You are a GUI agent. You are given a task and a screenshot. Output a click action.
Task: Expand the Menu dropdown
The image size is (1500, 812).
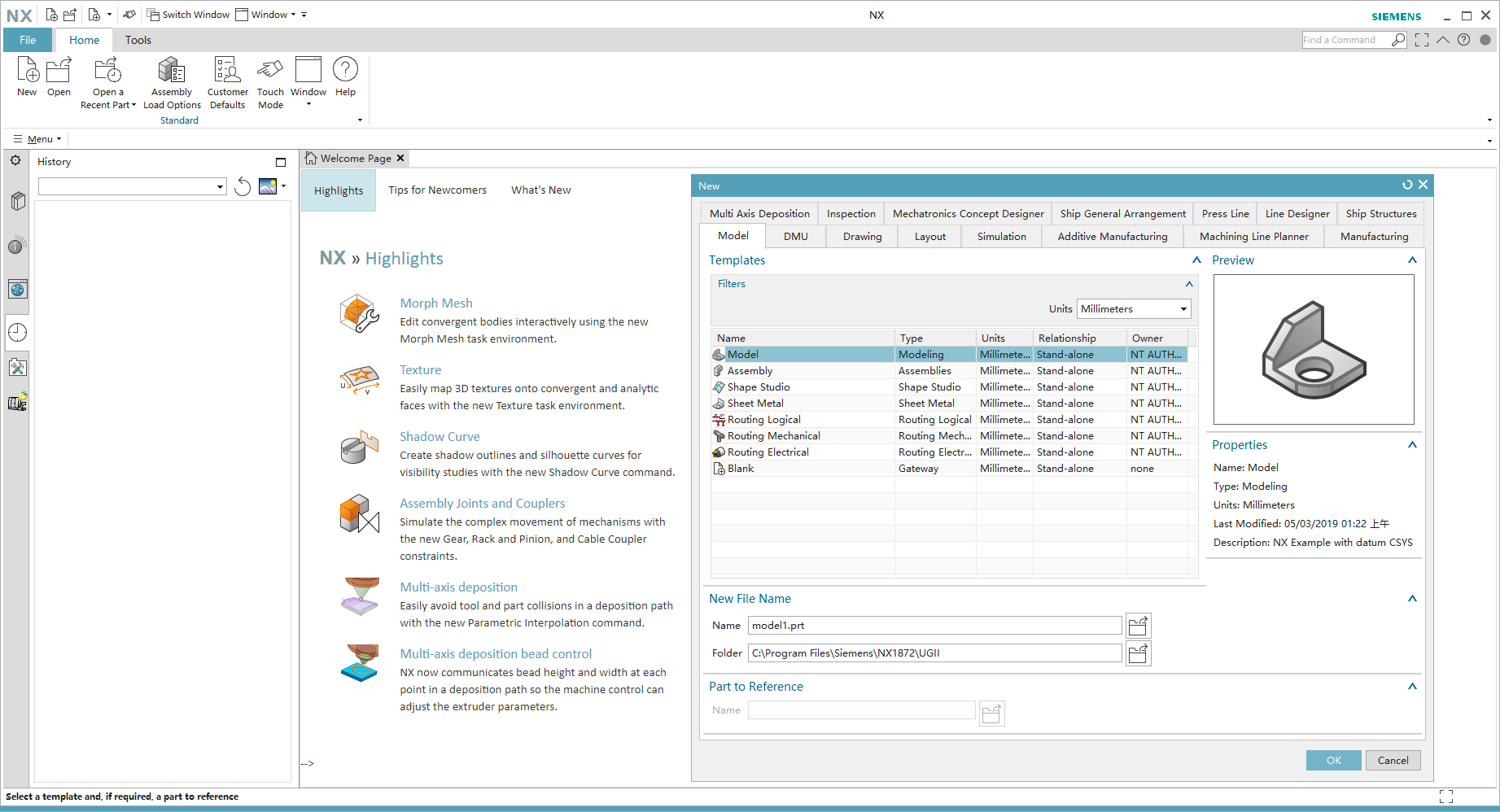(x=37, y=139)
